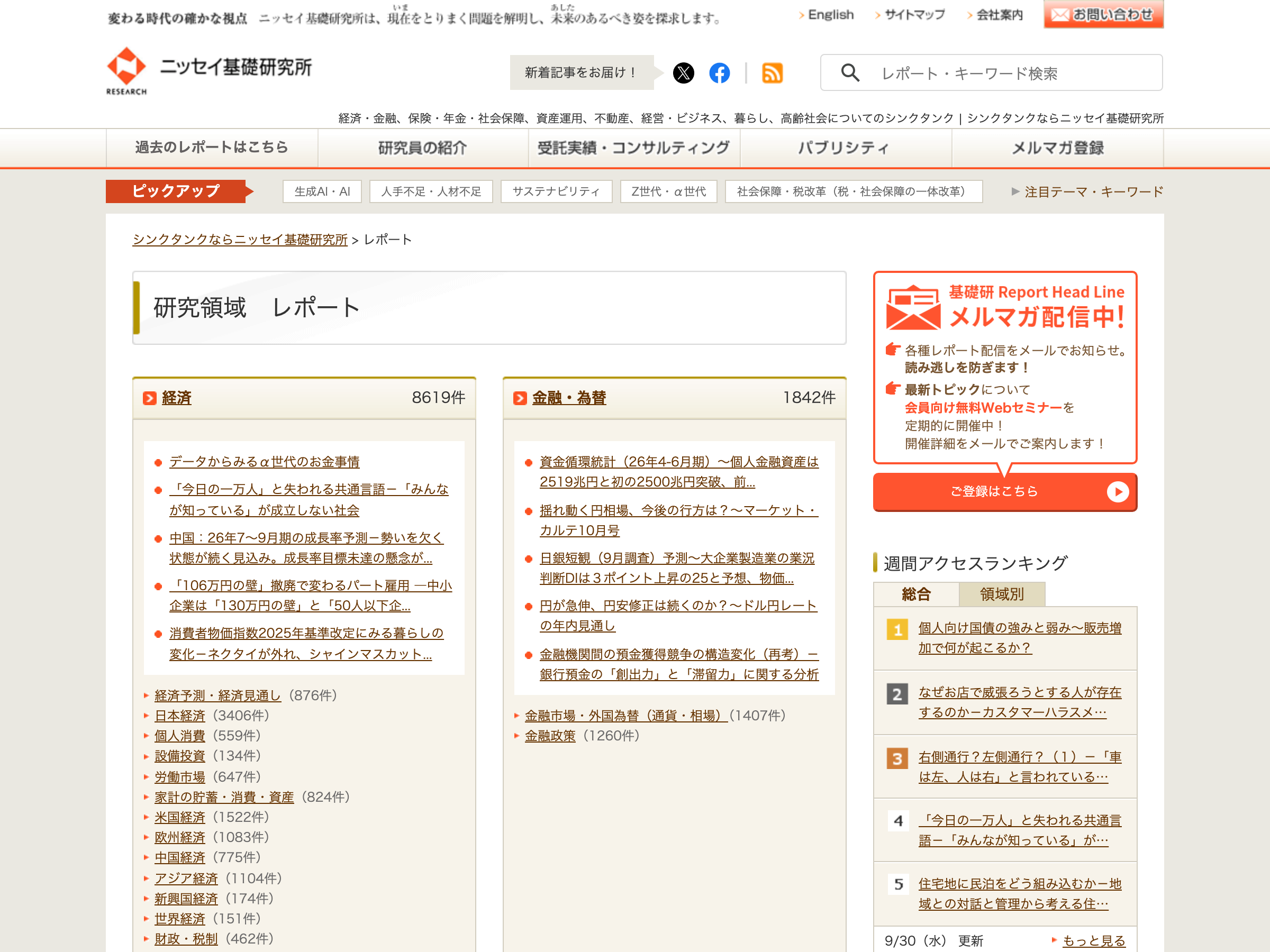
Task: Click the 会員向け無料Webセミナー text
Action: pyautogui.click(x=983, y=408)
